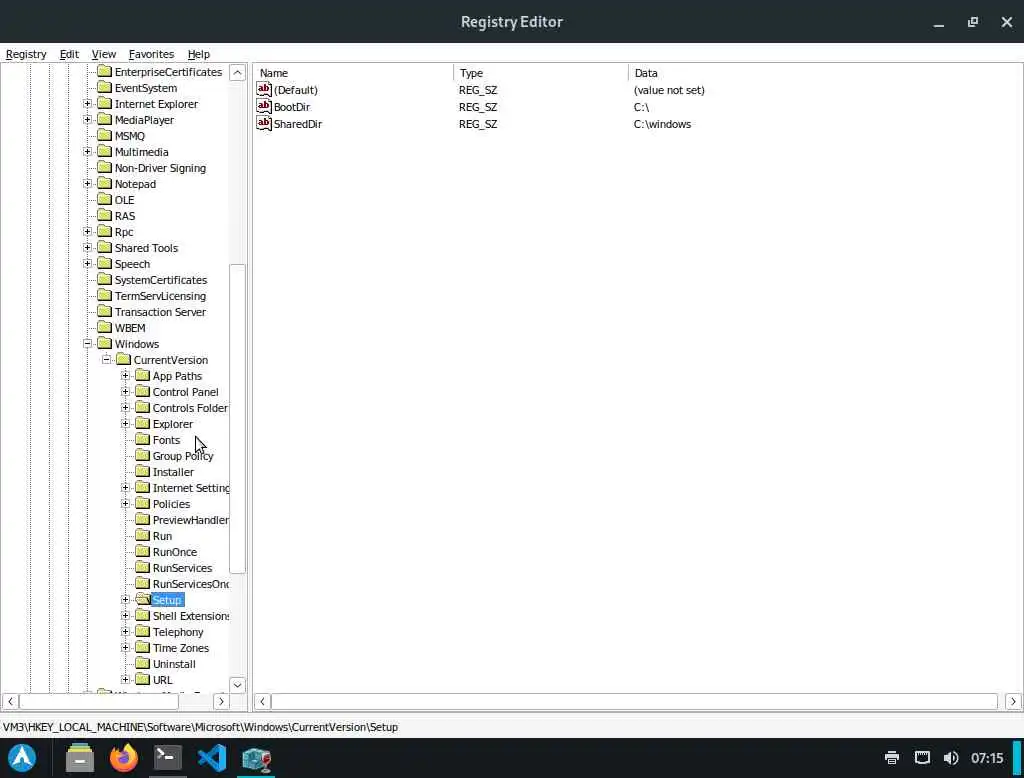Viewport: 1024px width, 778px height.
Task: Select the Transaction Server key
Action: [x=160, y=312]
